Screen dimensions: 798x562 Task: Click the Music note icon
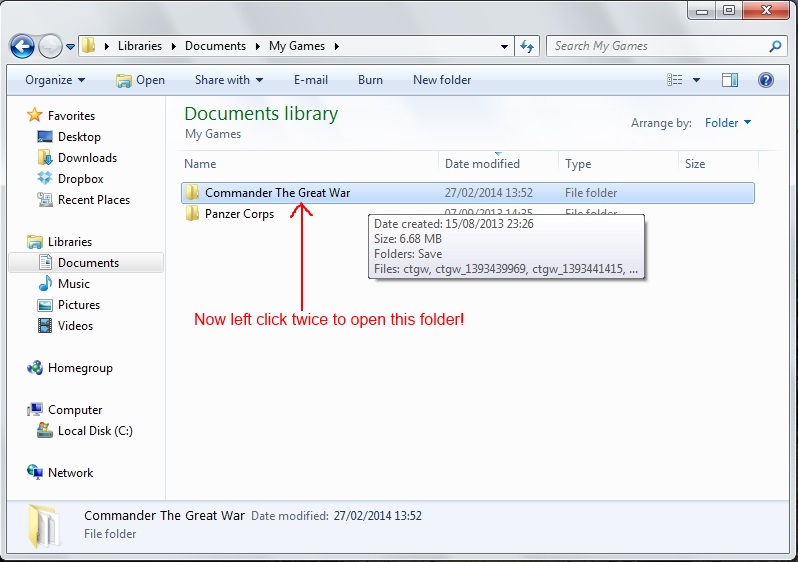tap(45, 283)
